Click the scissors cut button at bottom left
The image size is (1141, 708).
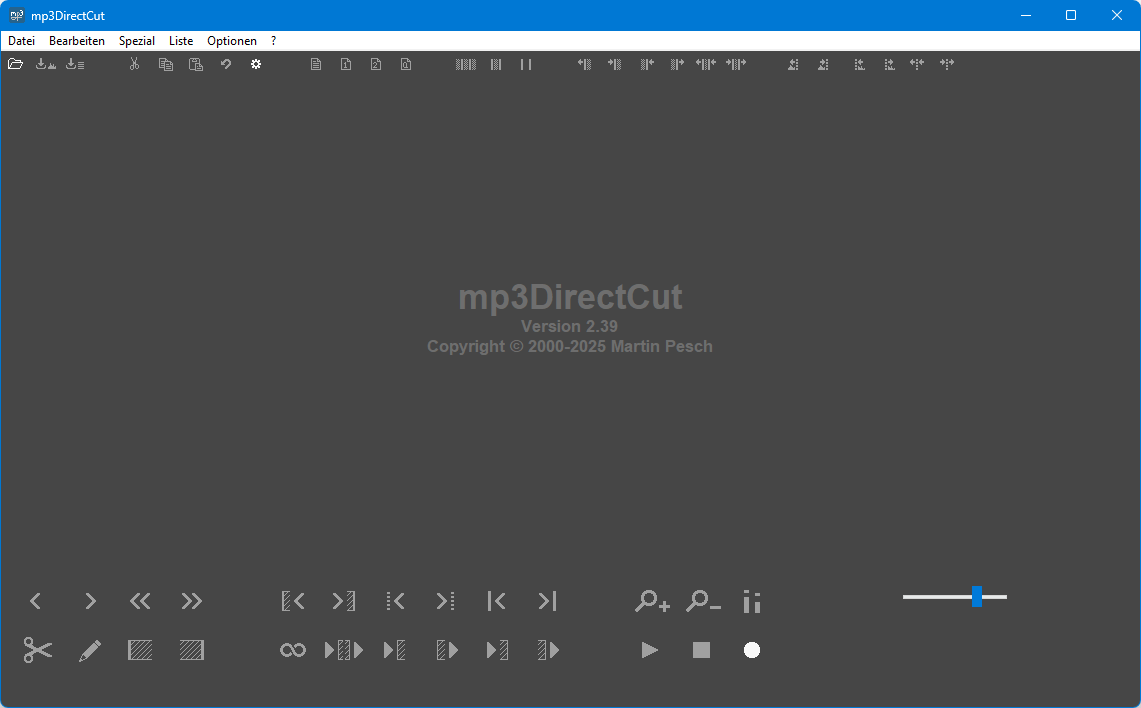coord(38,650)
